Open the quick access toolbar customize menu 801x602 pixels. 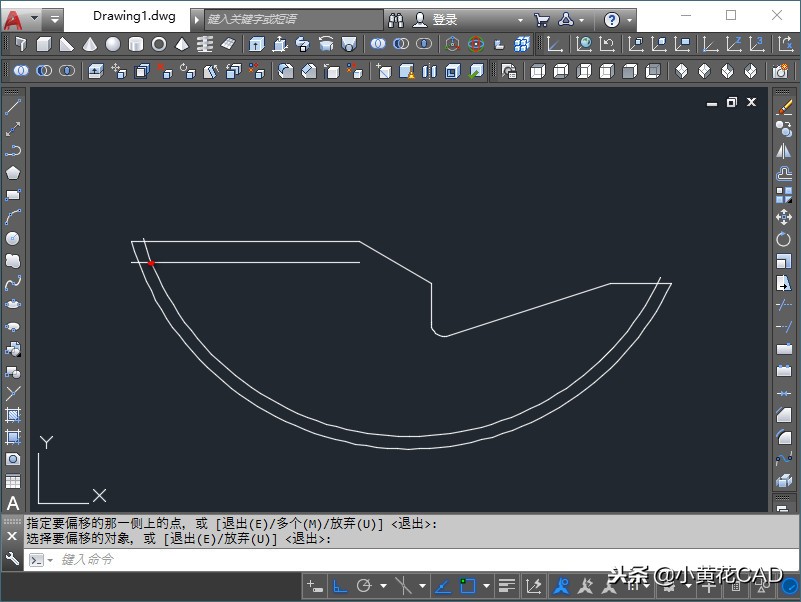pyautogui.click(x=54, y=18)
